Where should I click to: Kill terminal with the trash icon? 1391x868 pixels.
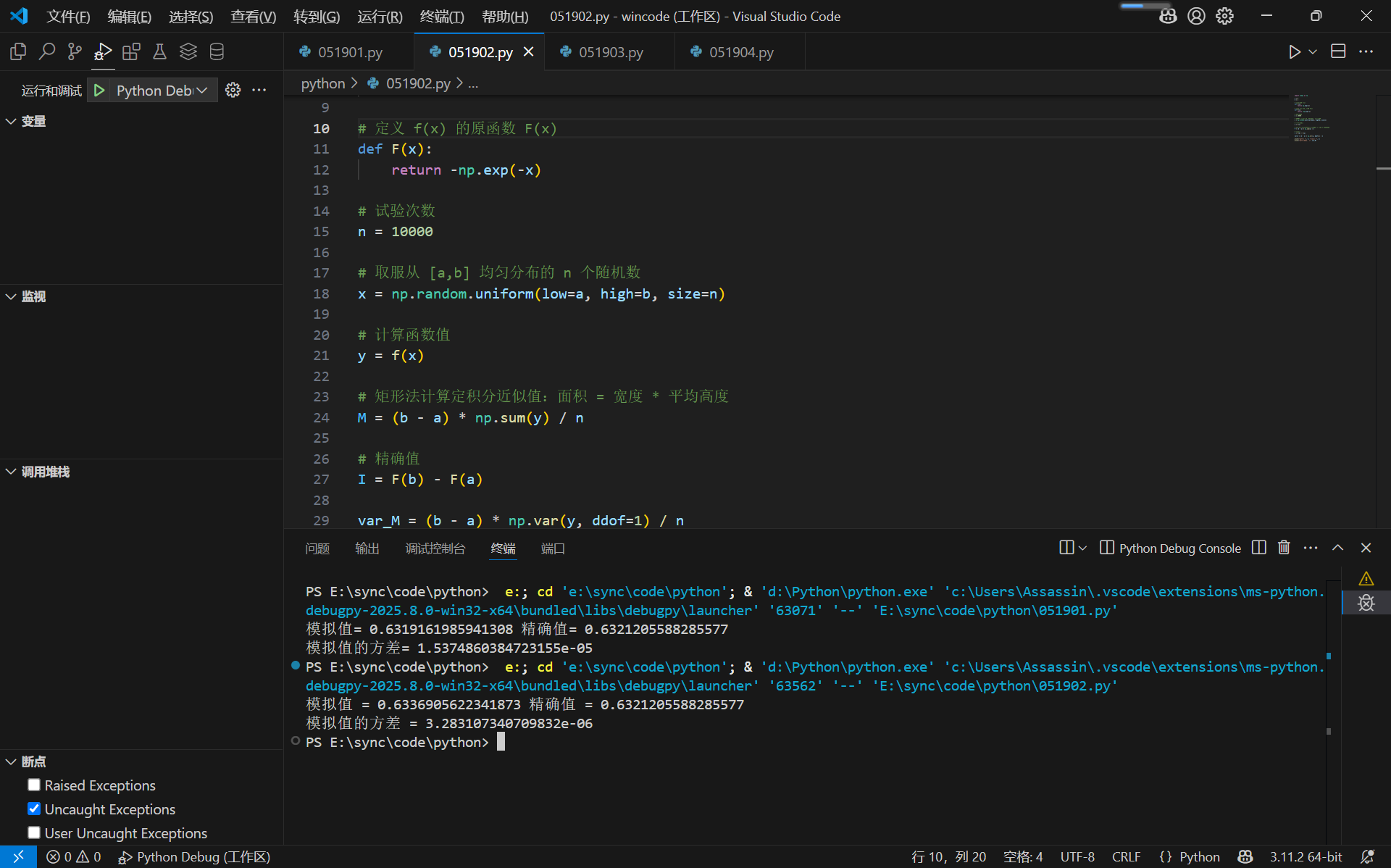coord(1284,548)
